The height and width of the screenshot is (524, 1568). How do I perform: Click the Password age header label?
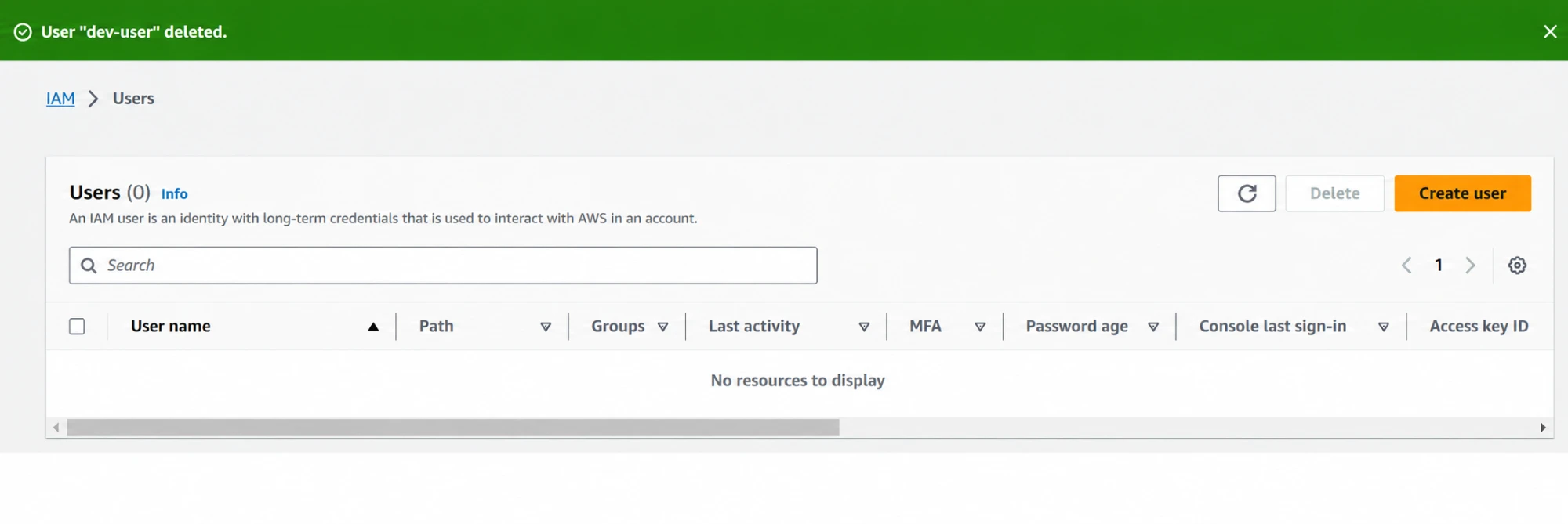[1076, 327]
